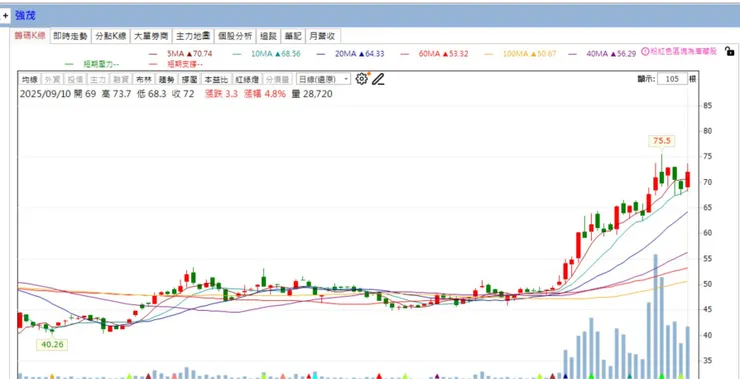Toggle the 分價量 volume profile
The width and height of the screenshot is (740, 379).
click(278, 79)
